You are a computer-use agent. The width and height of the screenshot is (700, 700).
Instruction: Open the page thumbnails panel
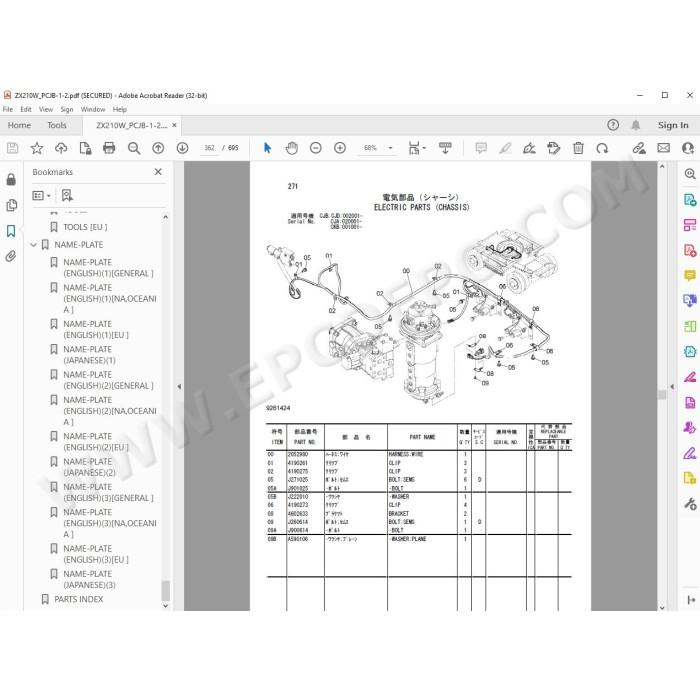11,205
